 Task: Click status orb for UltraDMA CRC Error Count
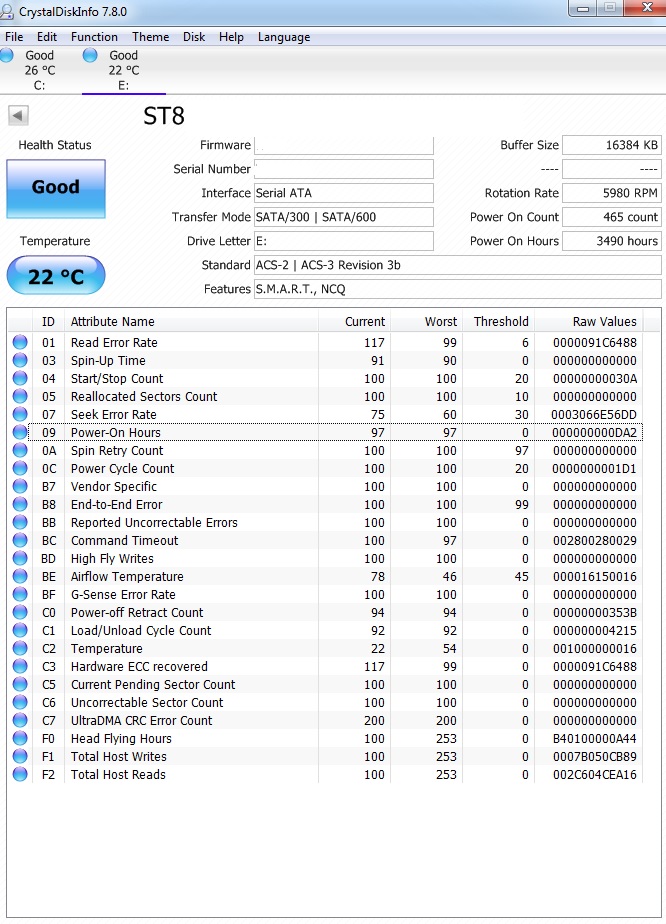[x=20, y=720]
